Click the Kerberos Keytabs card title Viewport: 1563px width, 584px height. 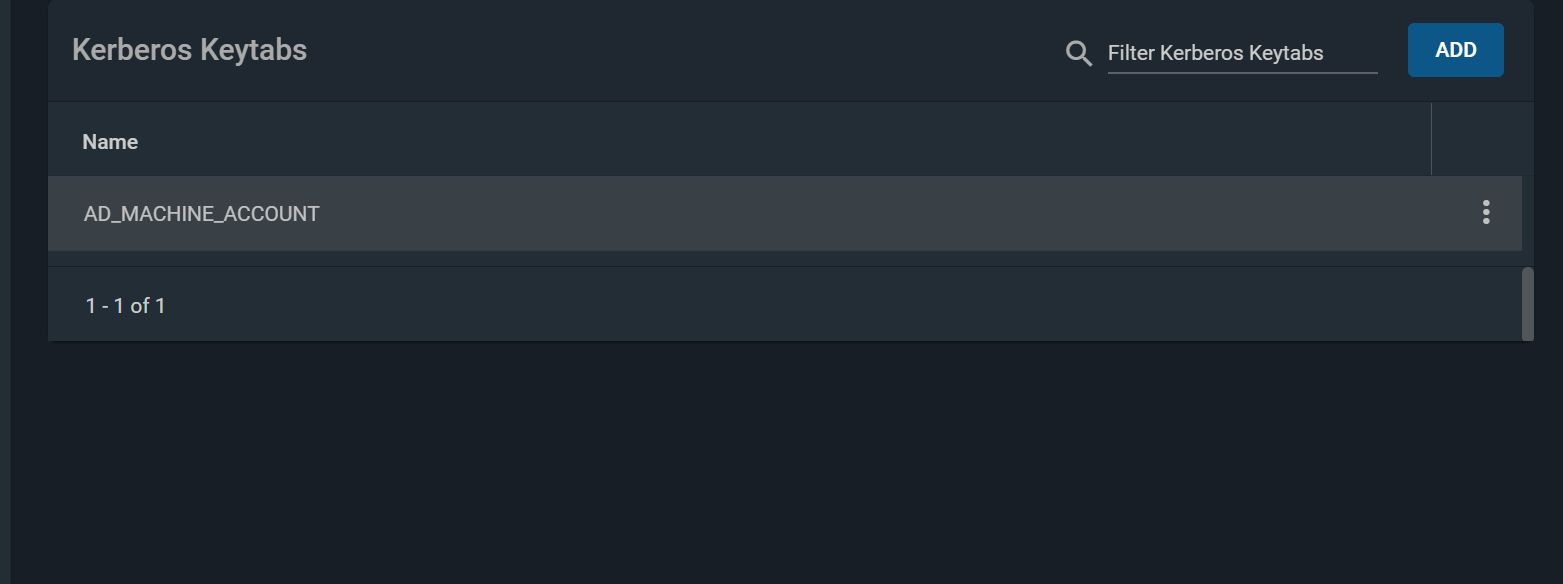[x=190, y=50]
